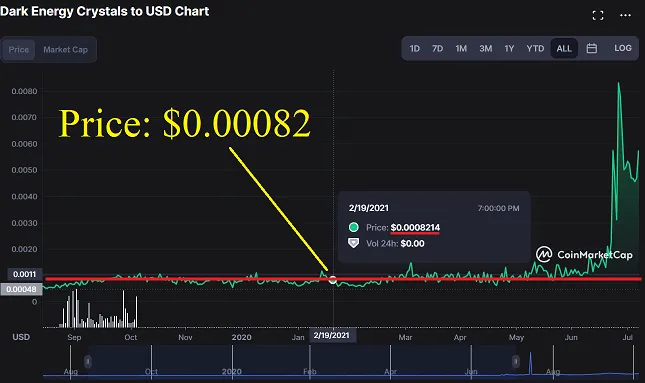Click the price spike peak near July
The width and height of the screenshot is (645, 383).
point(618,84)
